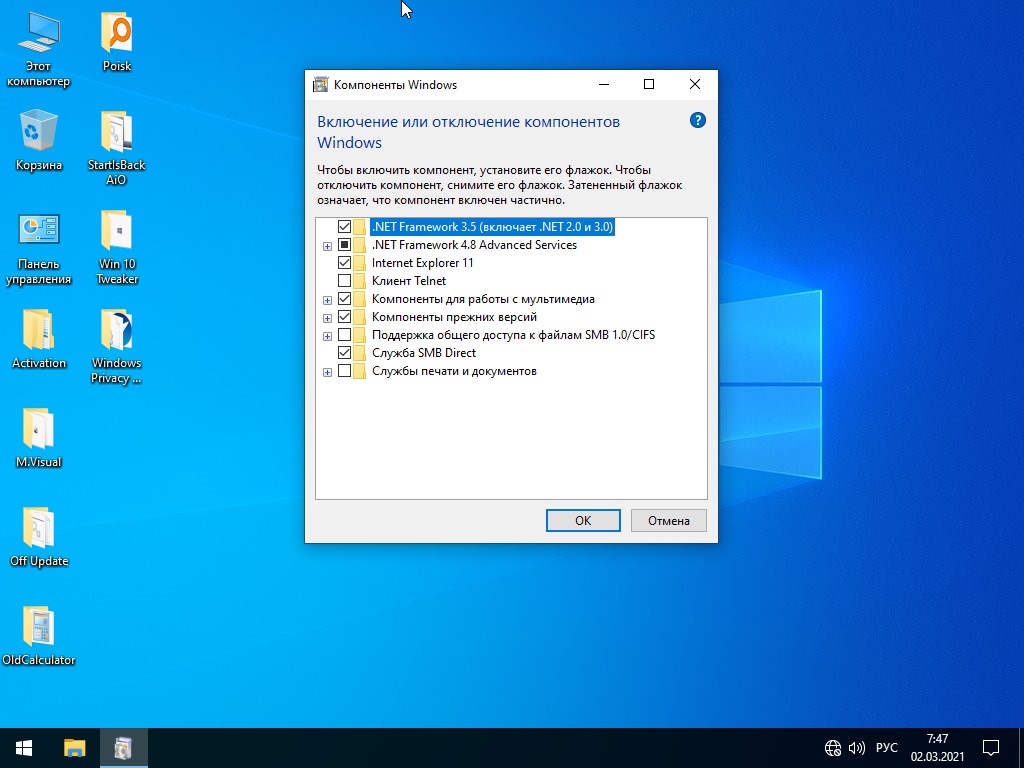Enable Поддержка общего доступа SMB 1.0/CIFS checkbox
The height and width of the screenshot is (768, 1024).
point(344,335)
